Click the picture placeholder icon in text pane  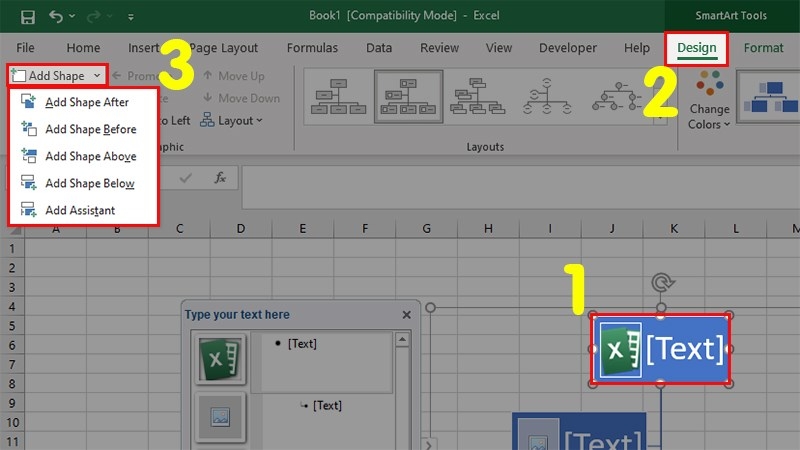(x=220, y=417)
